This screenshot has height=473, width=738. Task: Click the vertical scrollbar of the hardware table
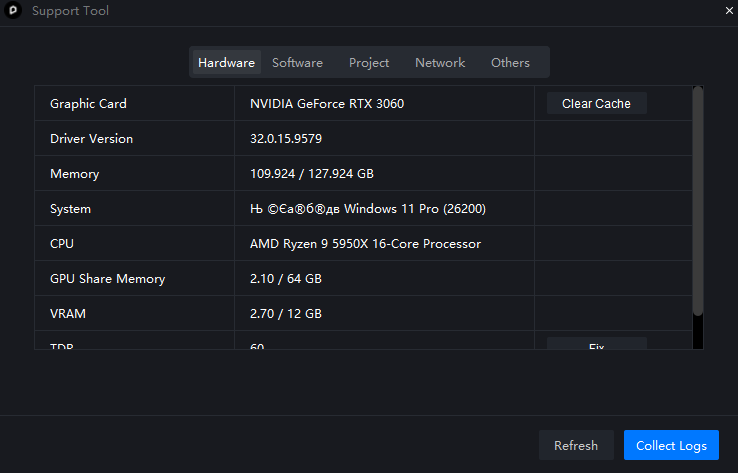tap(698, 200)
